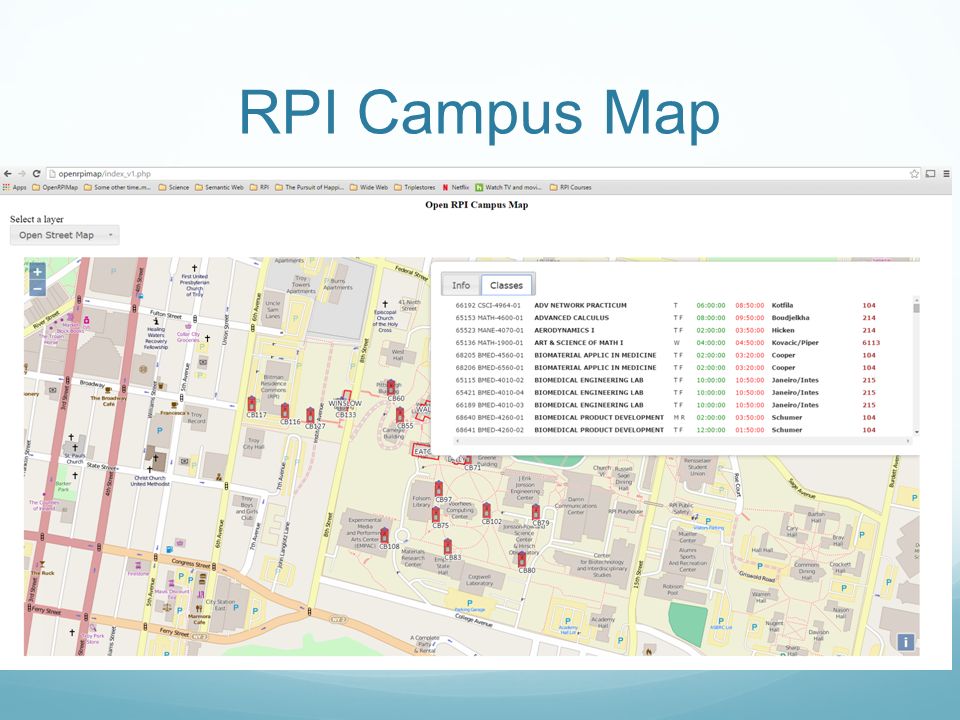The height and width of the screenshot is (720, 960).
Task: Click the 68640 BMED-4260-01 class row
Action: tap(666, 418)
